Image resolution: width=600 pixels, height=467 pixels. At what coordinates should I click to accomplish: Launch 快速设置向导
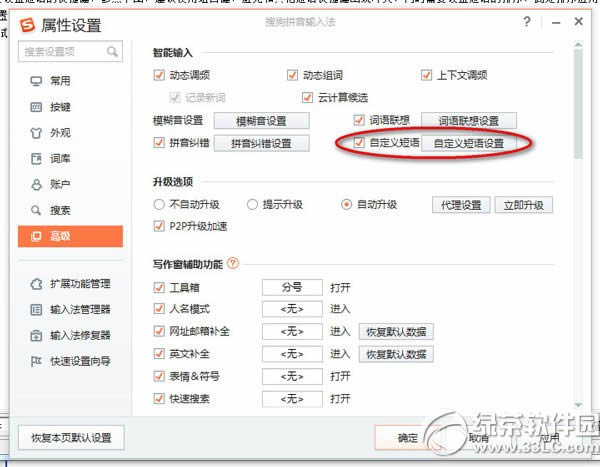point(80,361)
